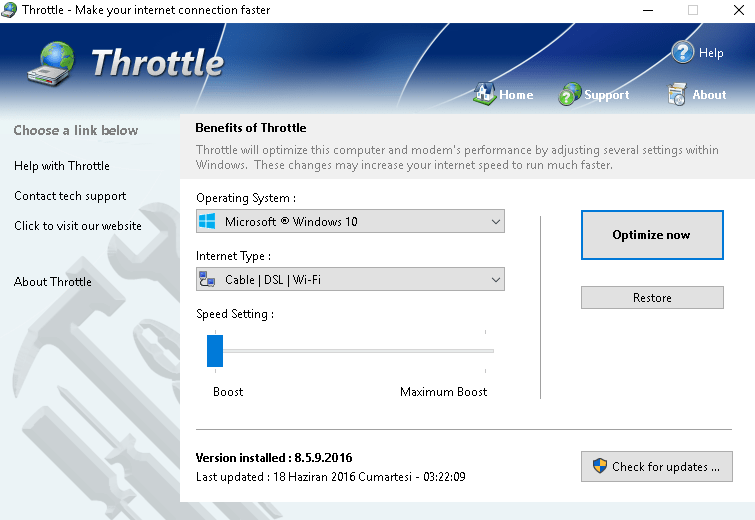Click the shield icon on Check for updates

pyautogui.click(x=599, y=466)
